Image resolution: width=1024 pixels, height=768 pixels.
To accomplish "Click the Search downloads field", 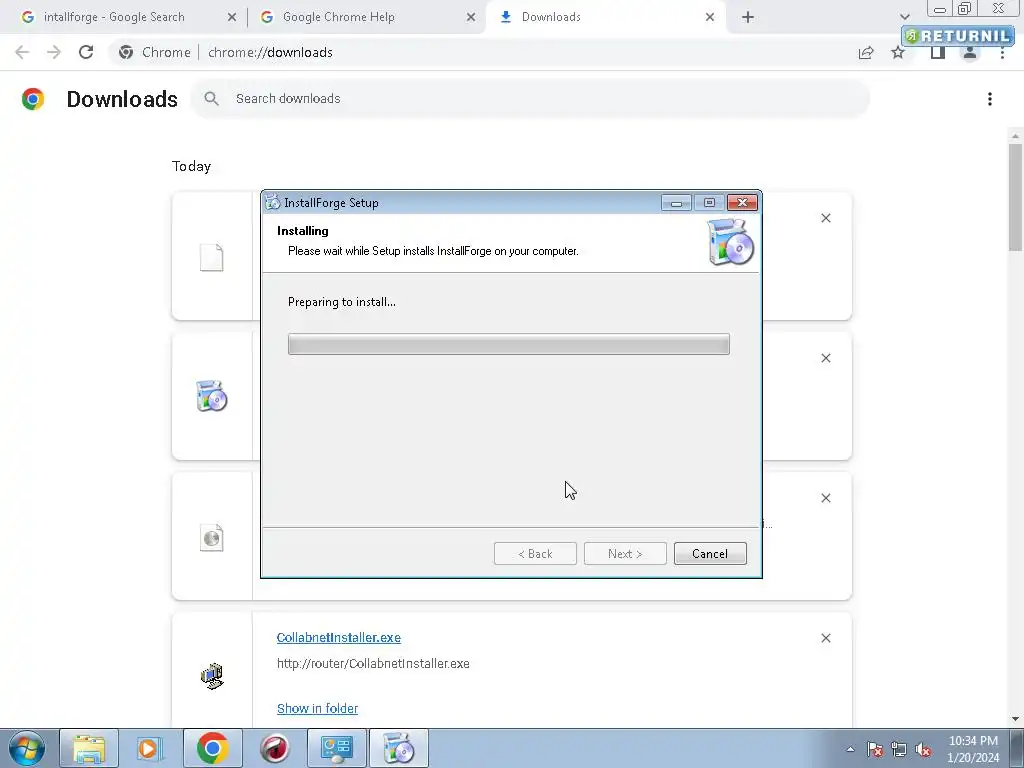I will pos(530,99).
